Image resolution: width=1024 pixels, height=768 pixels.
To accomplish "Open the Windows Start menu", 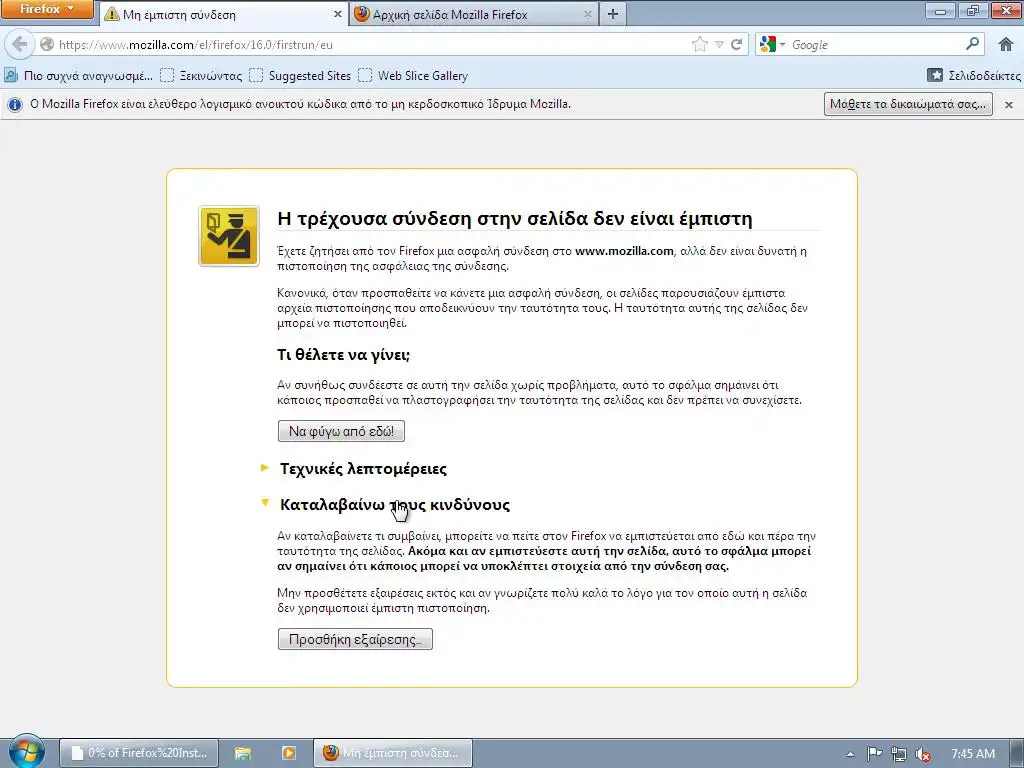I will (x=26, y=752).
